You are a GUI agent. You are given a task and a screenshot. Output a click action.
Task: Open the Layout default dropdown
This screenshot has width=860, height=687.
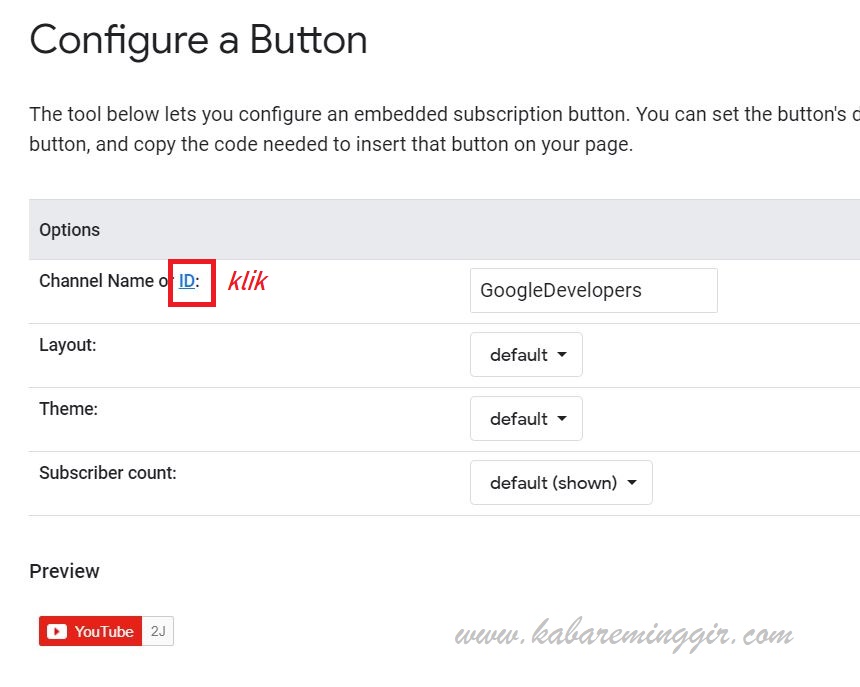526,355
